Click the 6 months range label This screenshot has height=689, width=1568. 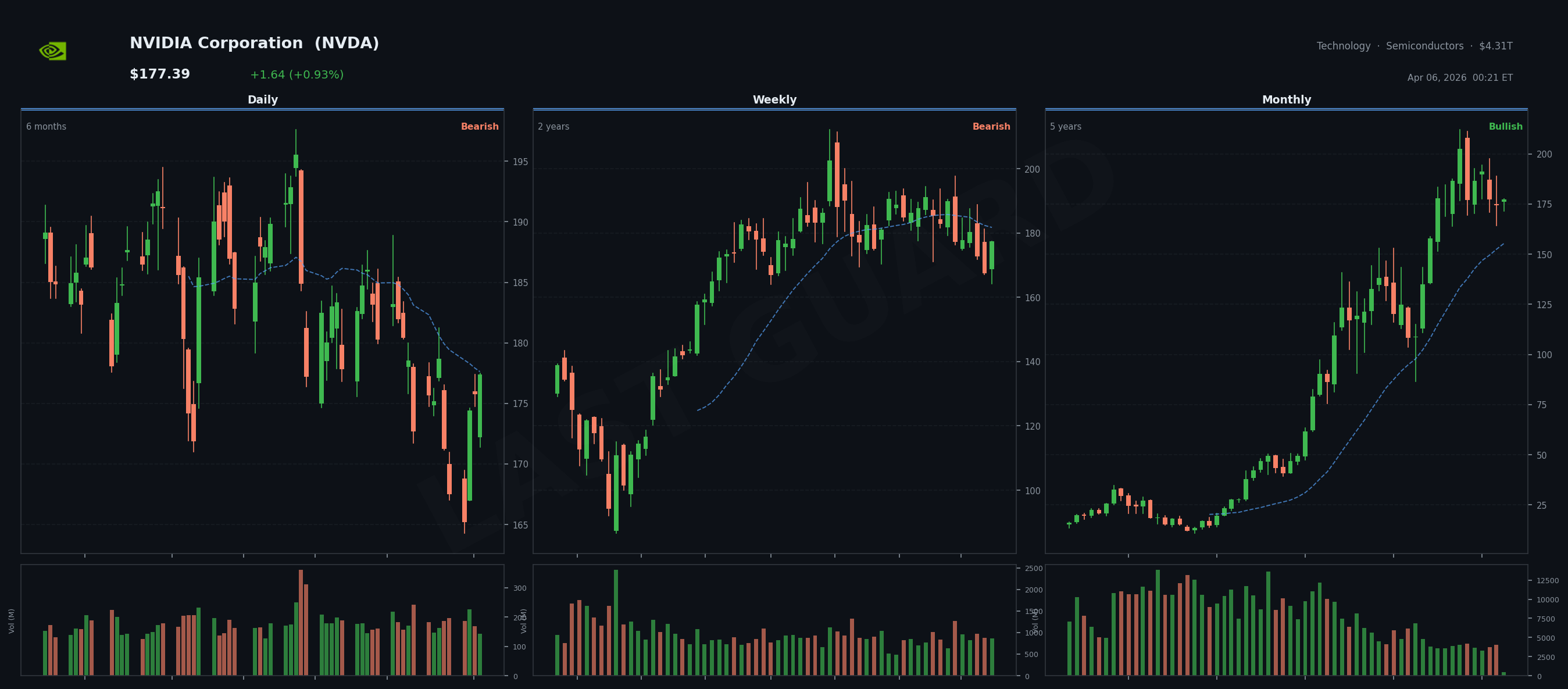coord(47,127)
